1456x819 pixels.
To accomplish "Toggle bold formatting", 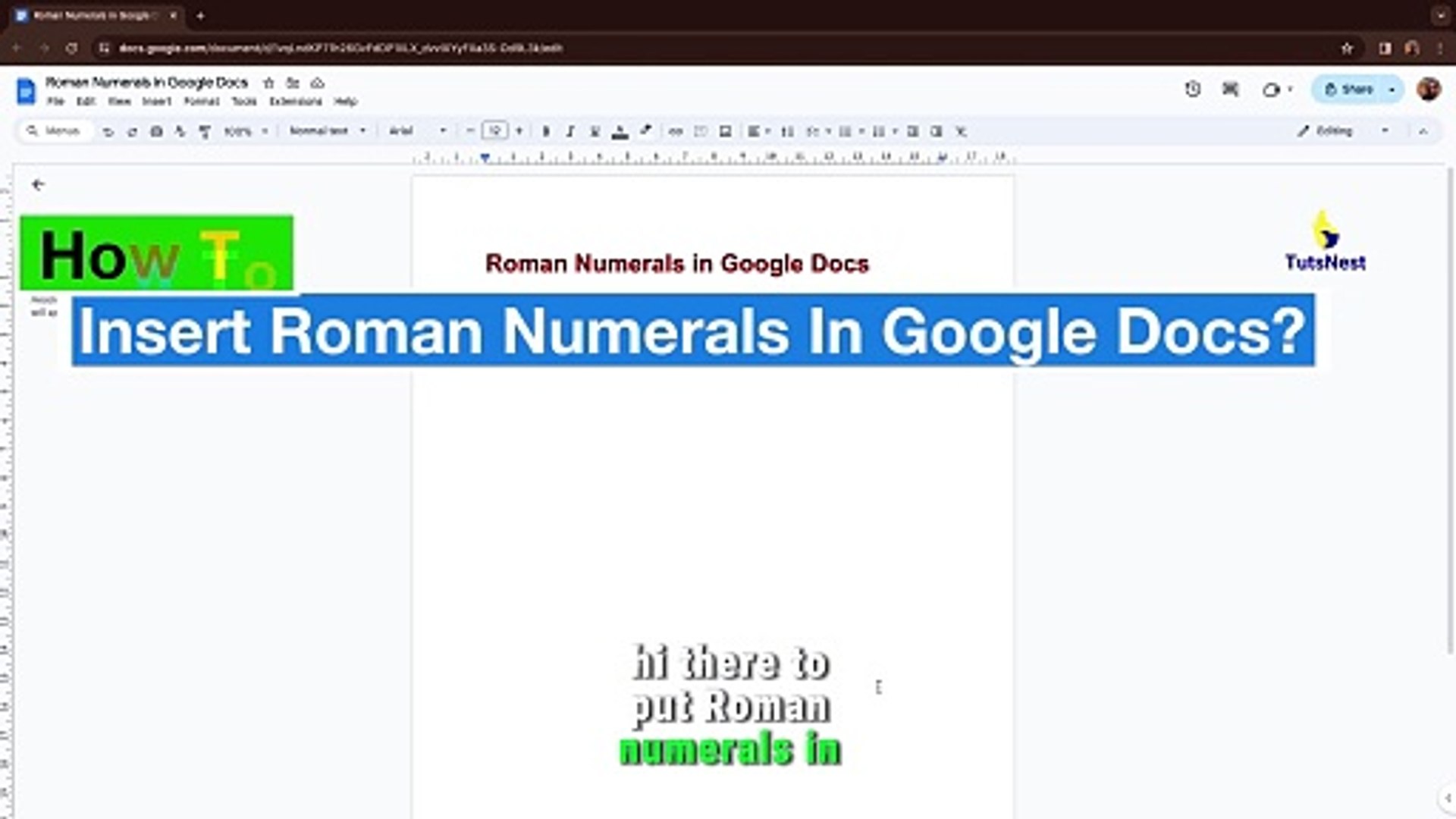I will (546, 131).
